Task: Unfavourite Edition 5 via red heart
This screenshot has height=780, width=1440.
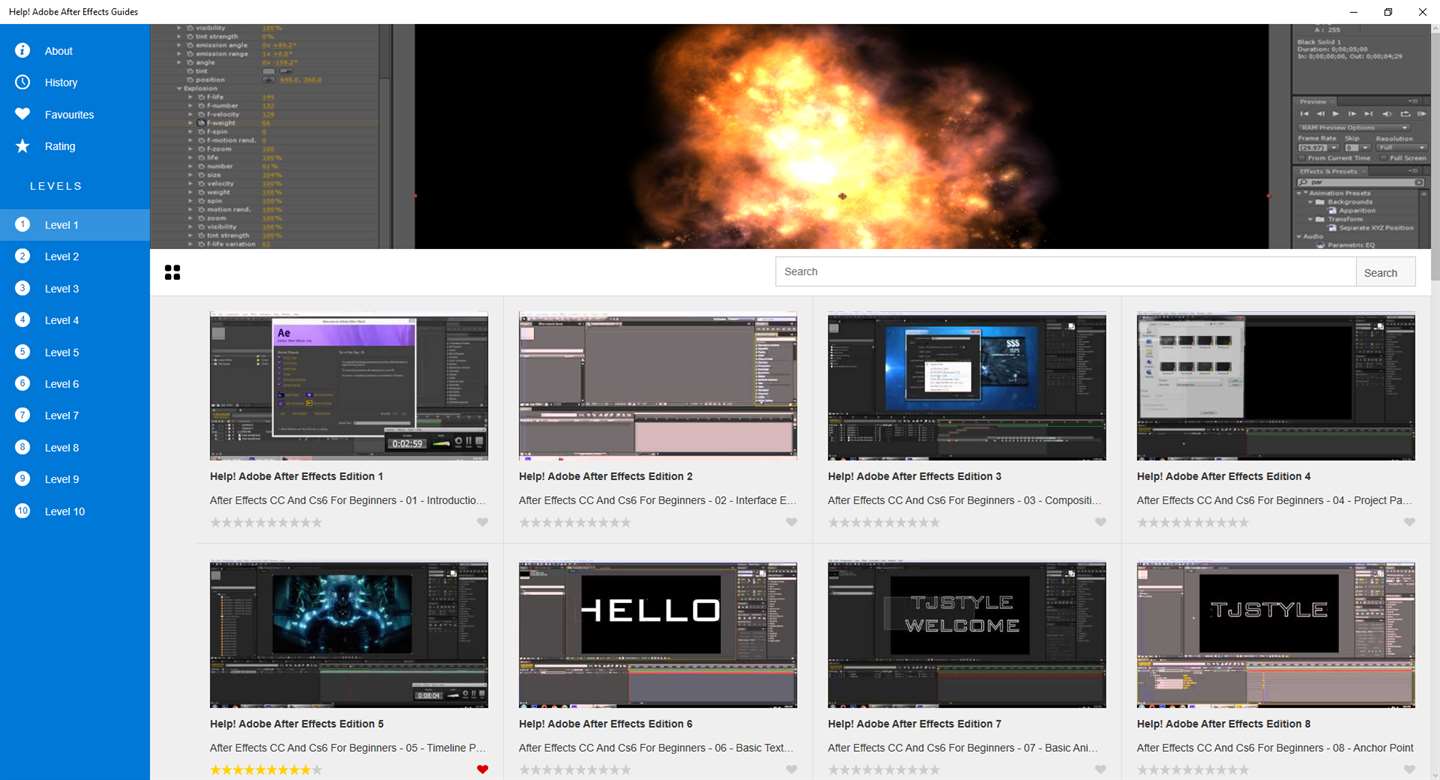Action: coord(483,770)
